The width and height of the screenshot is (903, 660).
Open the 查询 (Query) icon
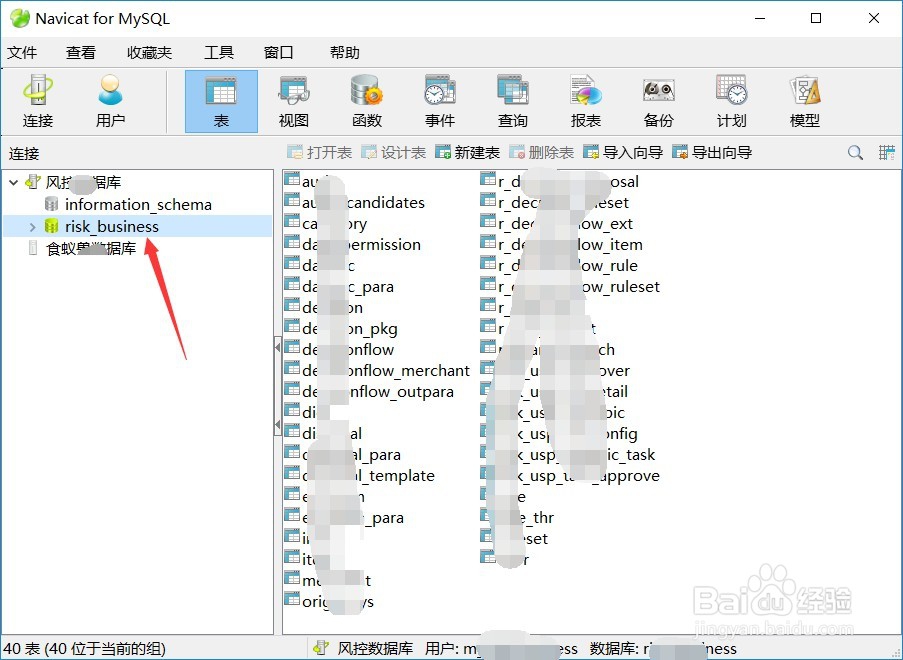pyautogui.click(x=512, y=100)
